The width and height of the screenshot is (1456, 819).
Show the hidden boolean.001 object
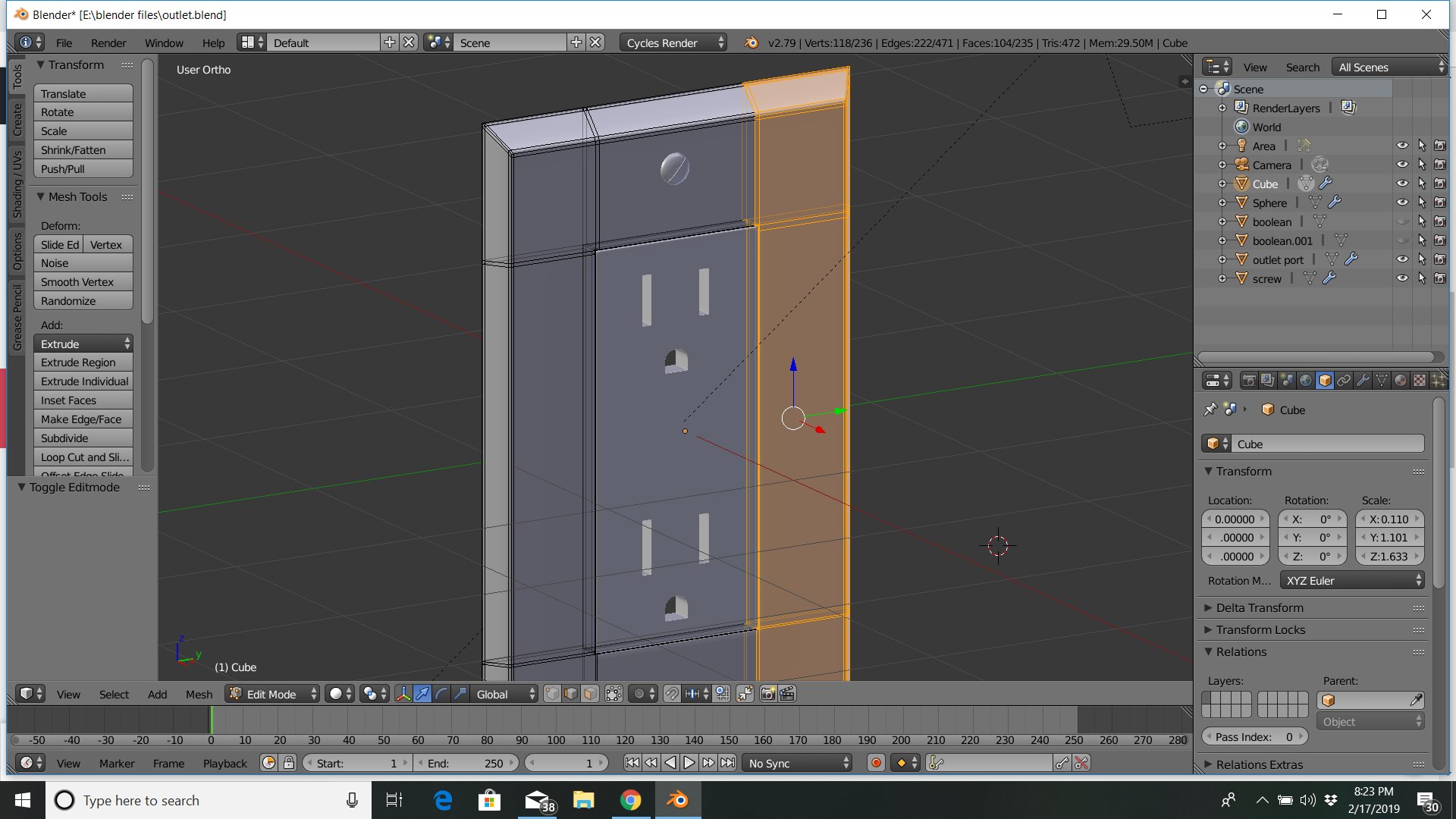(x=1402, y=240)
